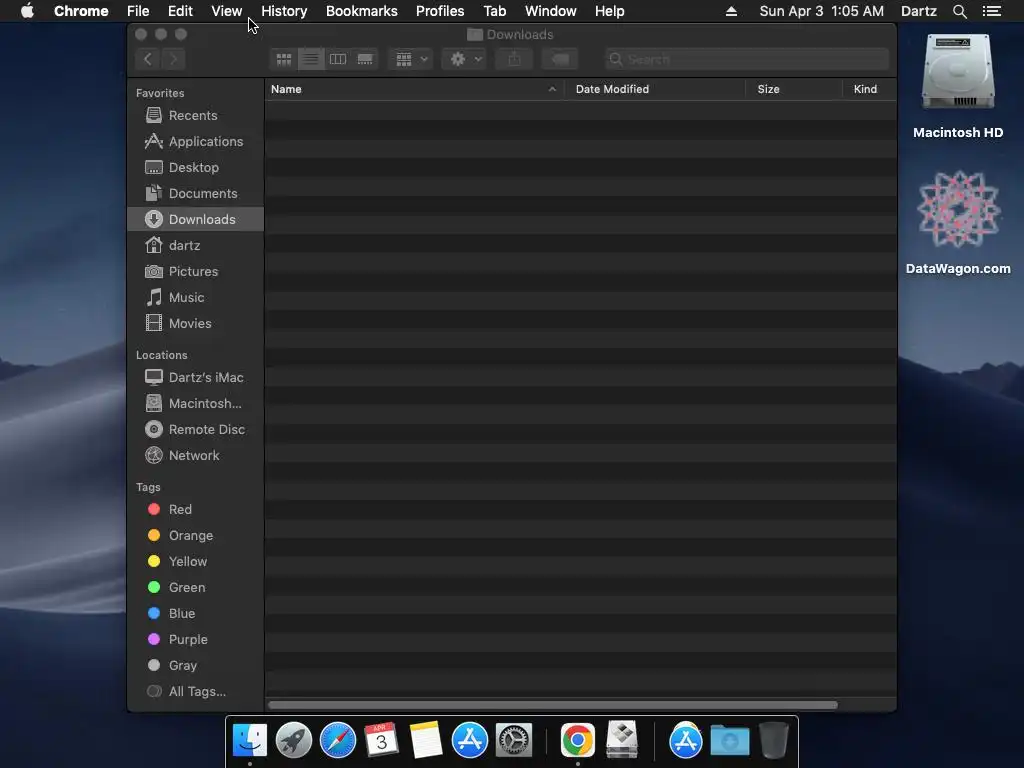Select Macintosh HD in sidebar Locations
Image resolution: width=1024 pixels, height=768 pixels.
[x=195, y=404]
